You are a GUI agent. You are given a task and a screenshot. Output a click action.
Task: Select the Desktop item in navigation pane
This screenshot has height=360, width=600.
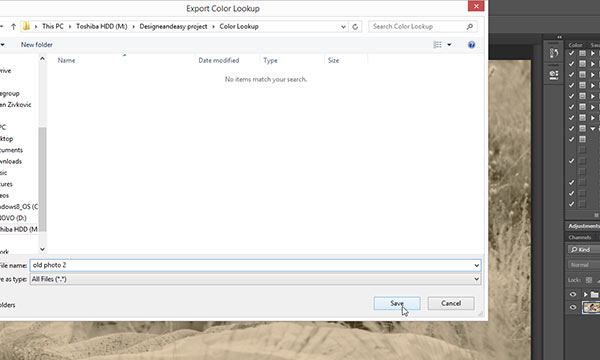click(x=7, y=138)
